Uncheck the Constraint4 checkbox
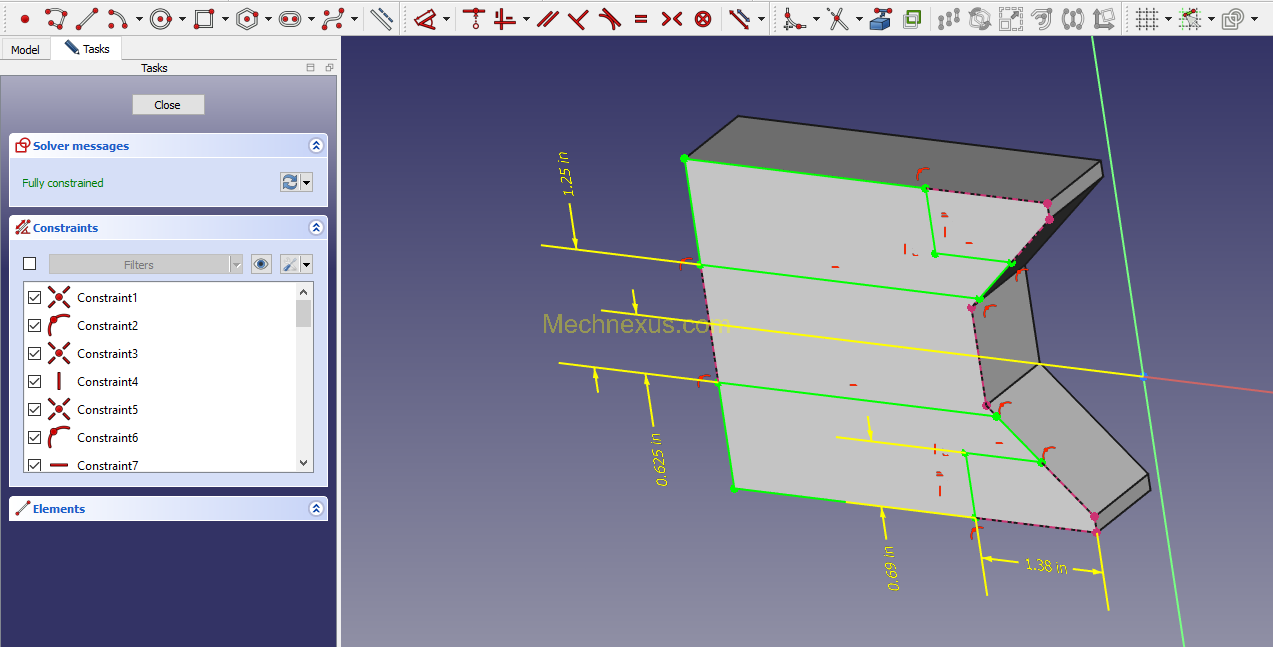This screenshot has height=647, width=1273. pyautogui.click(x=35, y=381)
